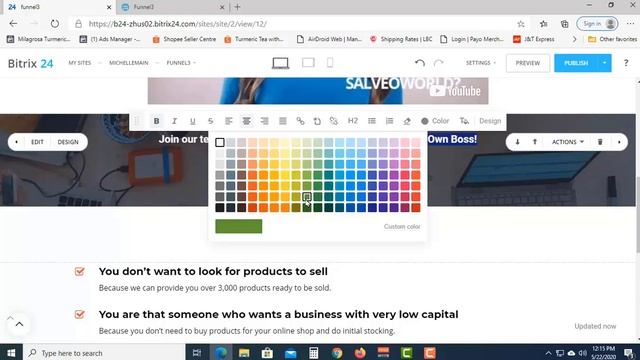Toggle underline formatting in text toolbar

coord(192,121)
